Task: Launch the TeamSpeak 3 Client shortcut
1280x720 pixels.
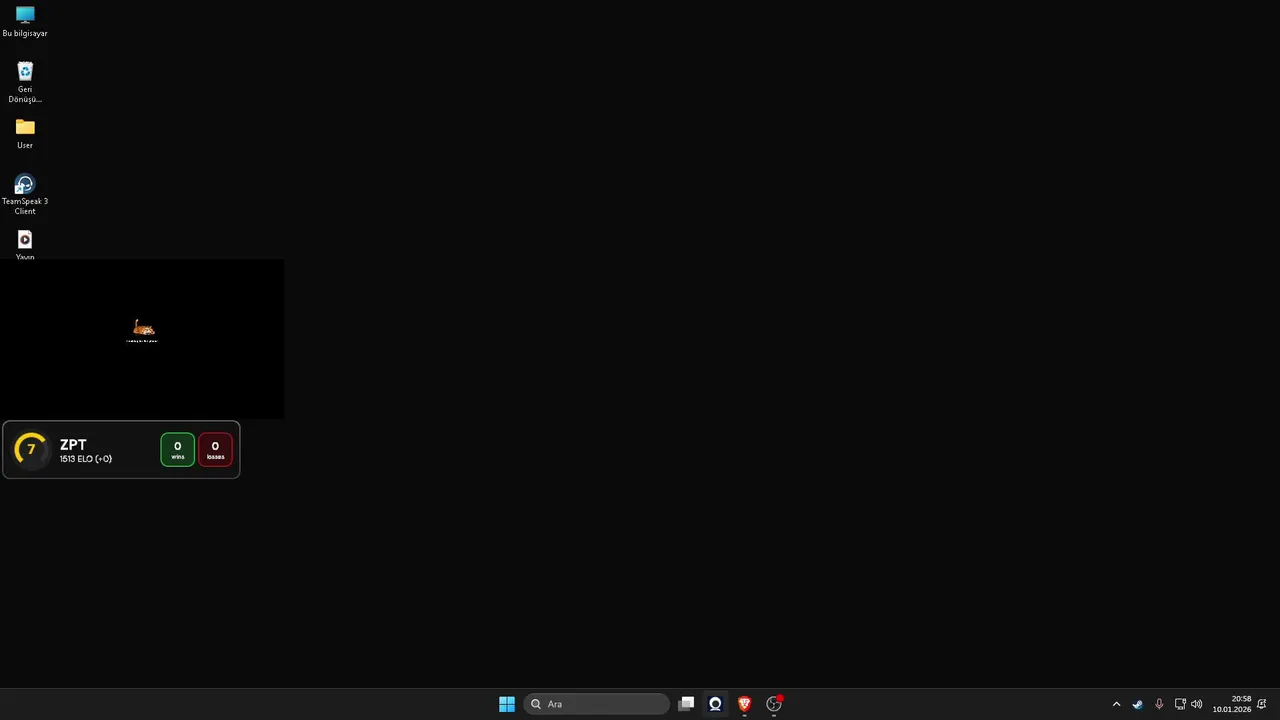Action: (25, 194)
